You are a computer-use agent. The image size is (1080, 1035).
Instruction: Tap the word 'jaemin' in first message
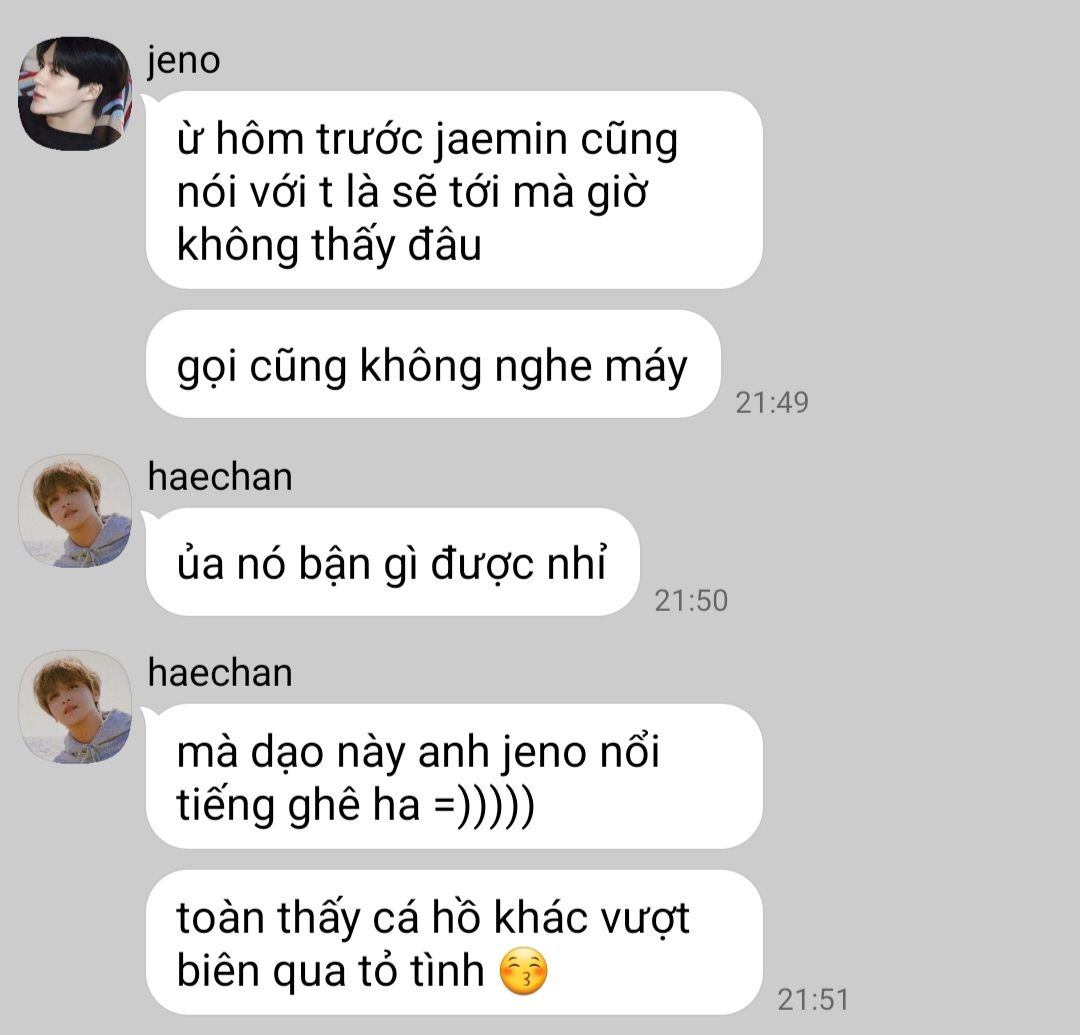[x=501, y=140]
